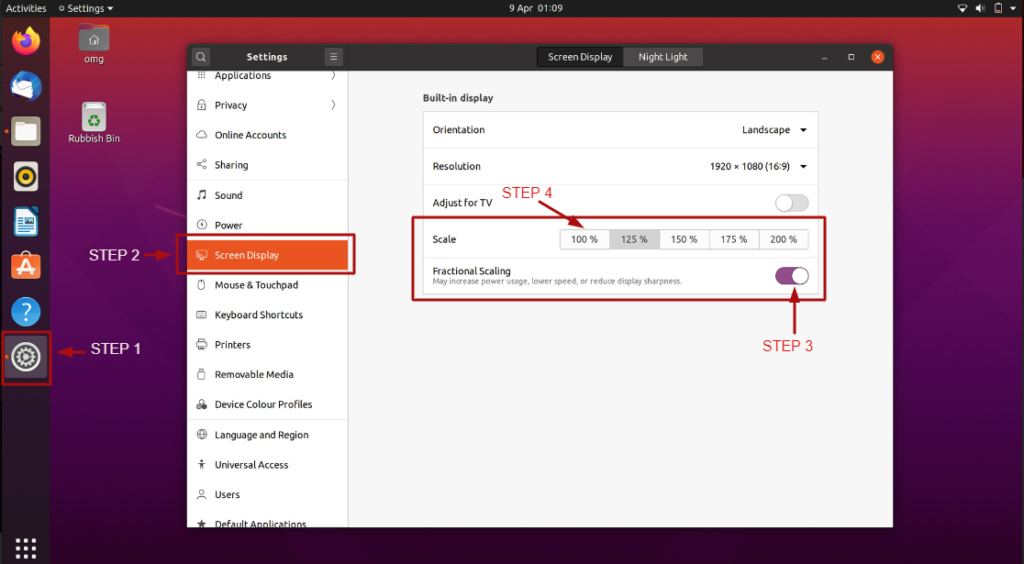Click the Sharing icon in sidebar
1024x564 pixels.
tap(202, 164)
